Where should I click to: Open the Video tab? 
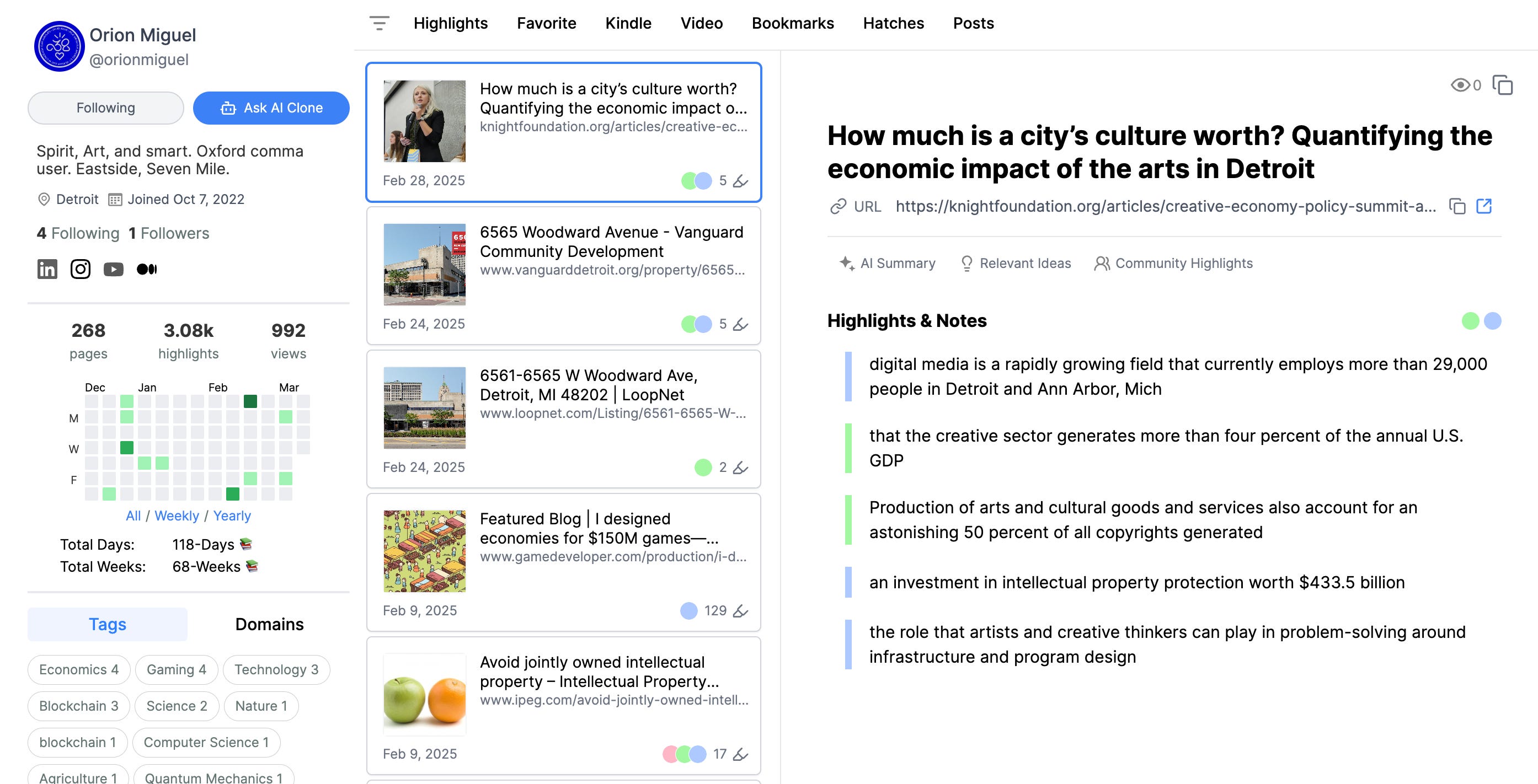click(702, 23)
